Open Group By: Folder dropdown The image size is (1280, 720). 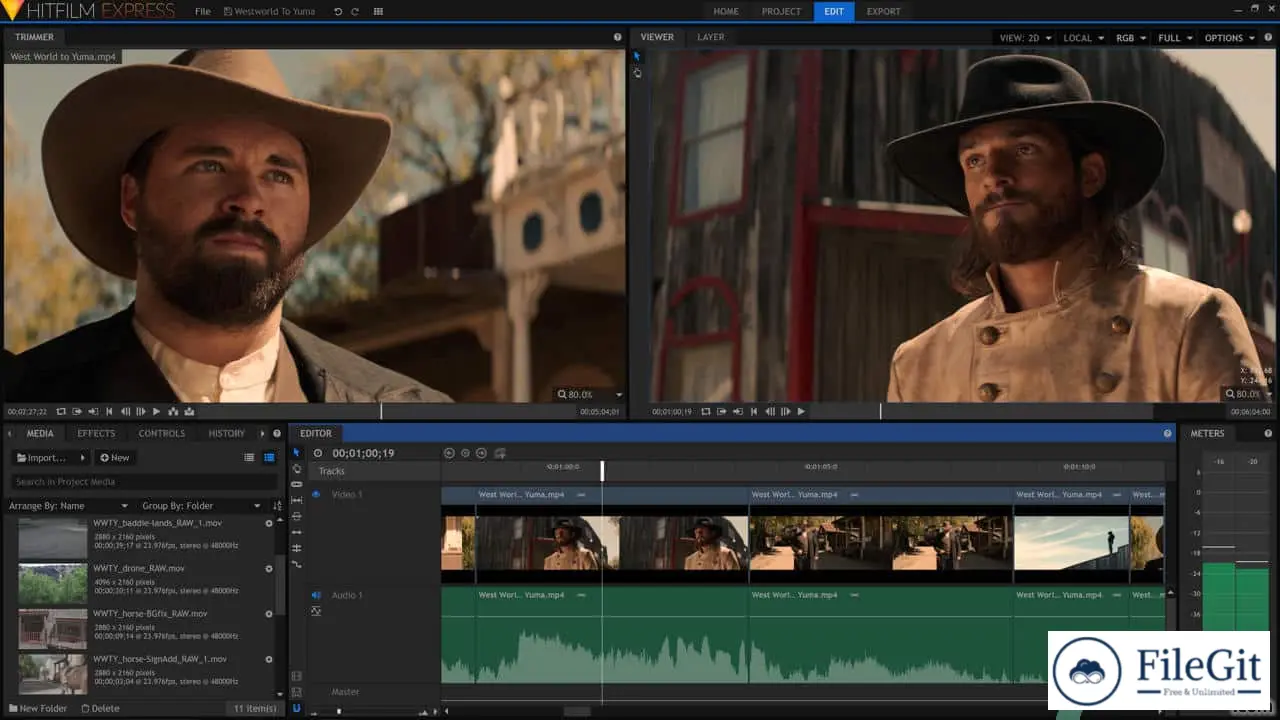(x=202, y=506)
